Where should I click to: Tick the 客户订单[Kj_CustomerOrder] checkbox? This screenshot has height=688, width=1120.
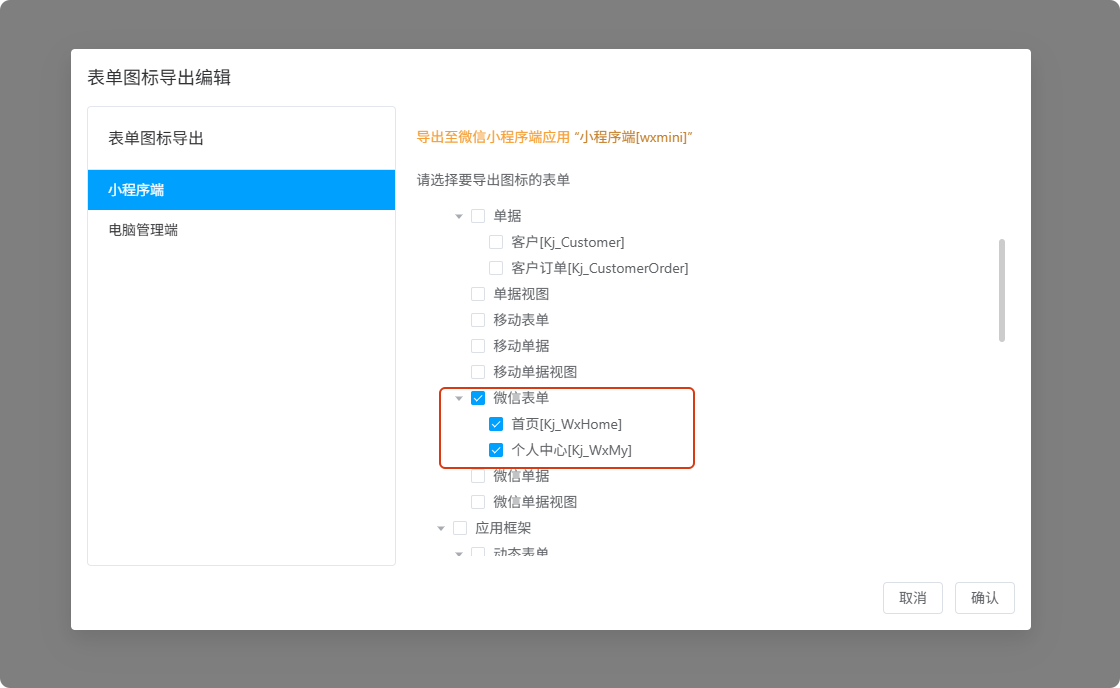click(x=496, y=268)
